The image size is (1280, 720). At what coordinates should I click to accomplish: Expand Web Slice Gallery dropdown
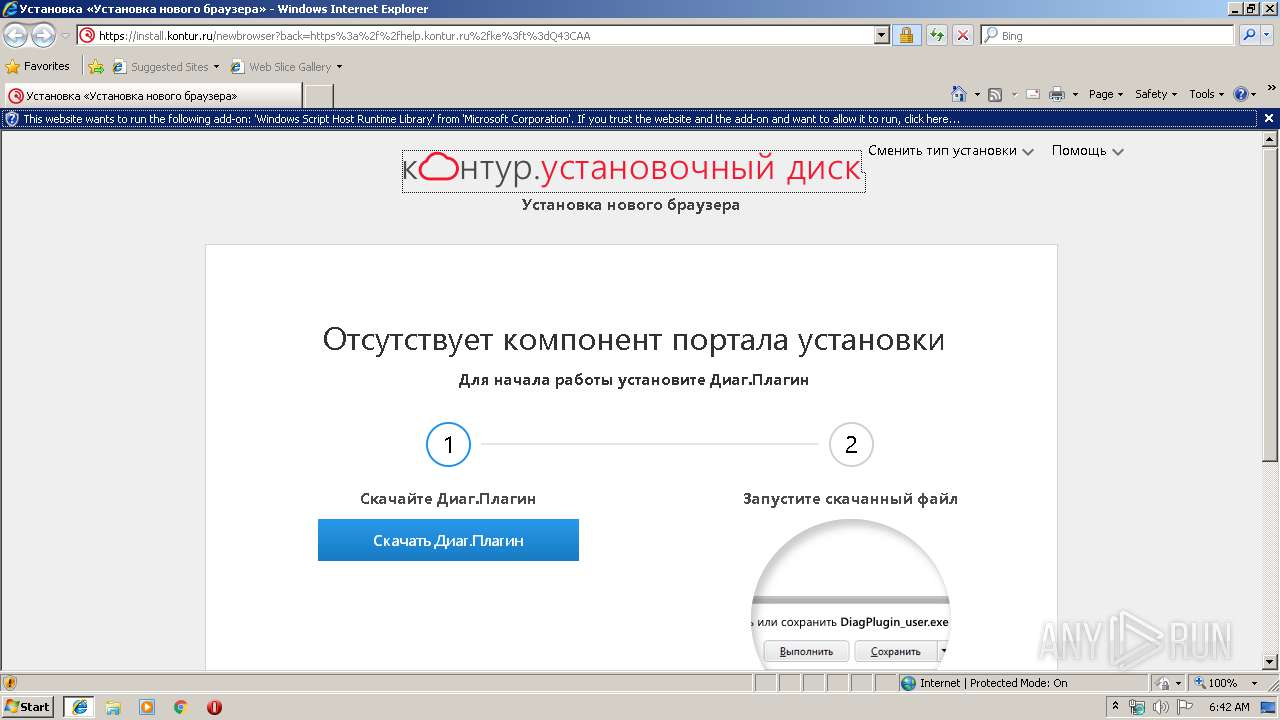pyautogui.click(x=339, y=67)
